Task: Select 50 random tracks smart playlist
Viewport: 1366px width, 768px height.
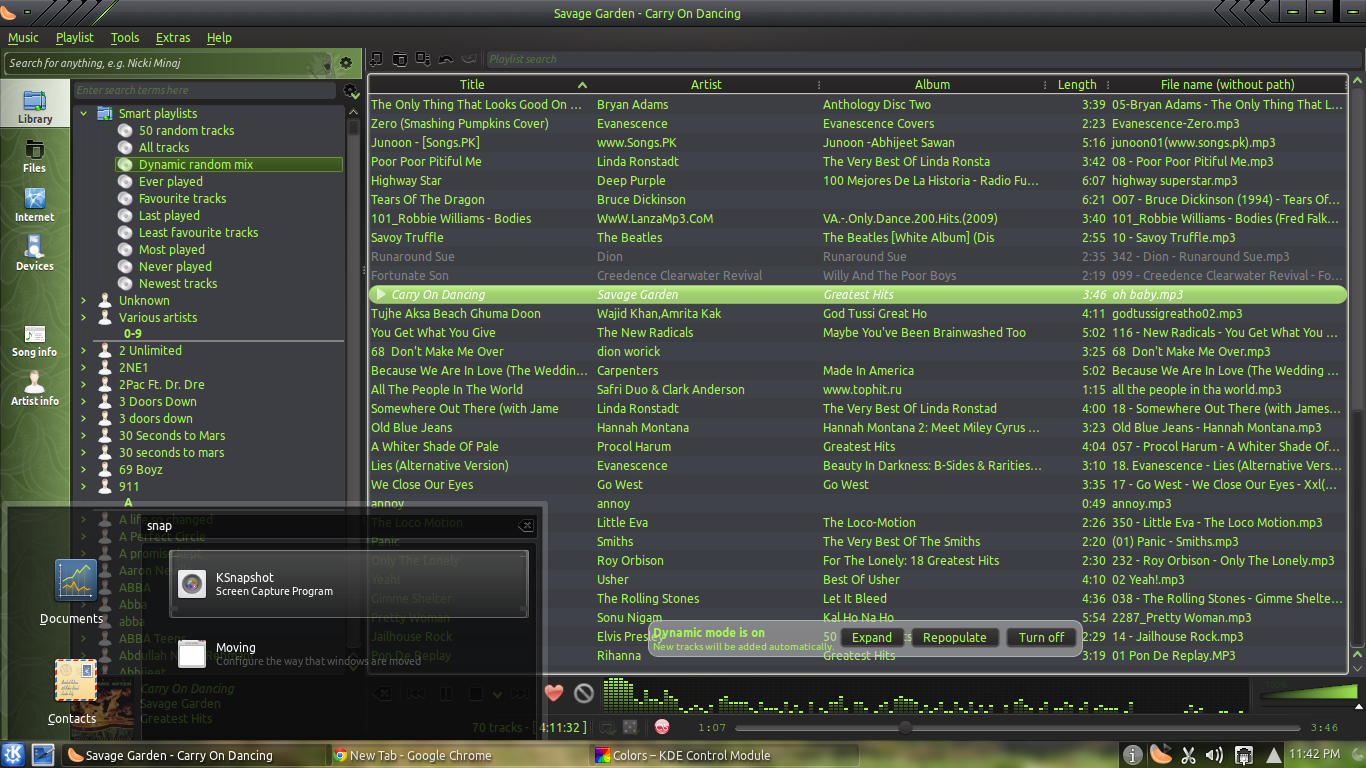Action: [x=186, y=130]
